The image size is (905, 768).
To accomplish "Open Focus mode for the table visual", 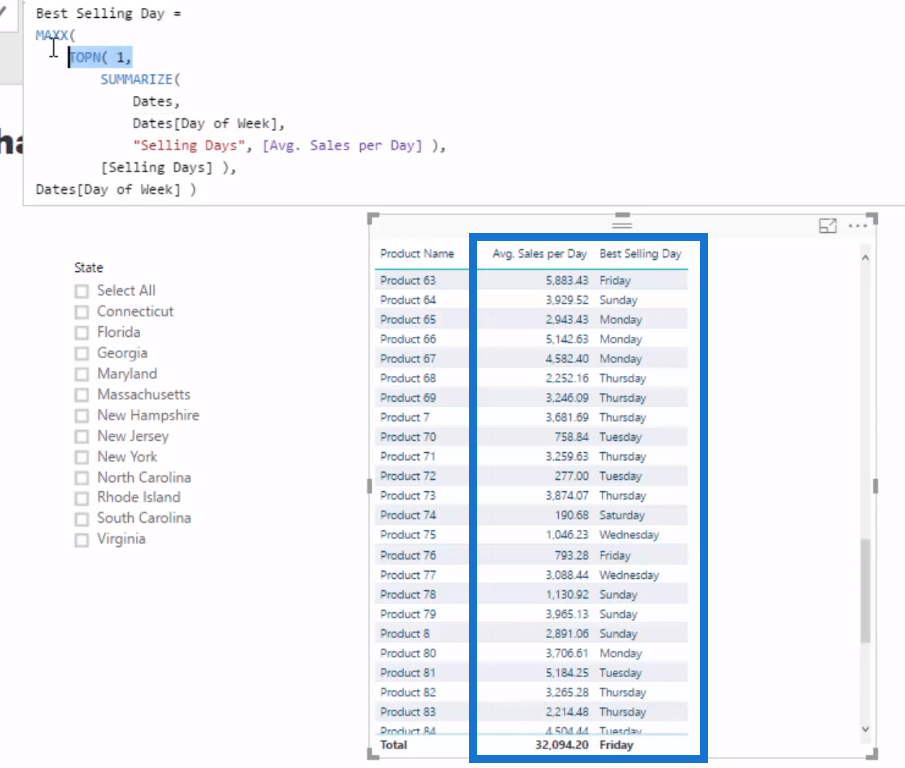I will (828, 226).
